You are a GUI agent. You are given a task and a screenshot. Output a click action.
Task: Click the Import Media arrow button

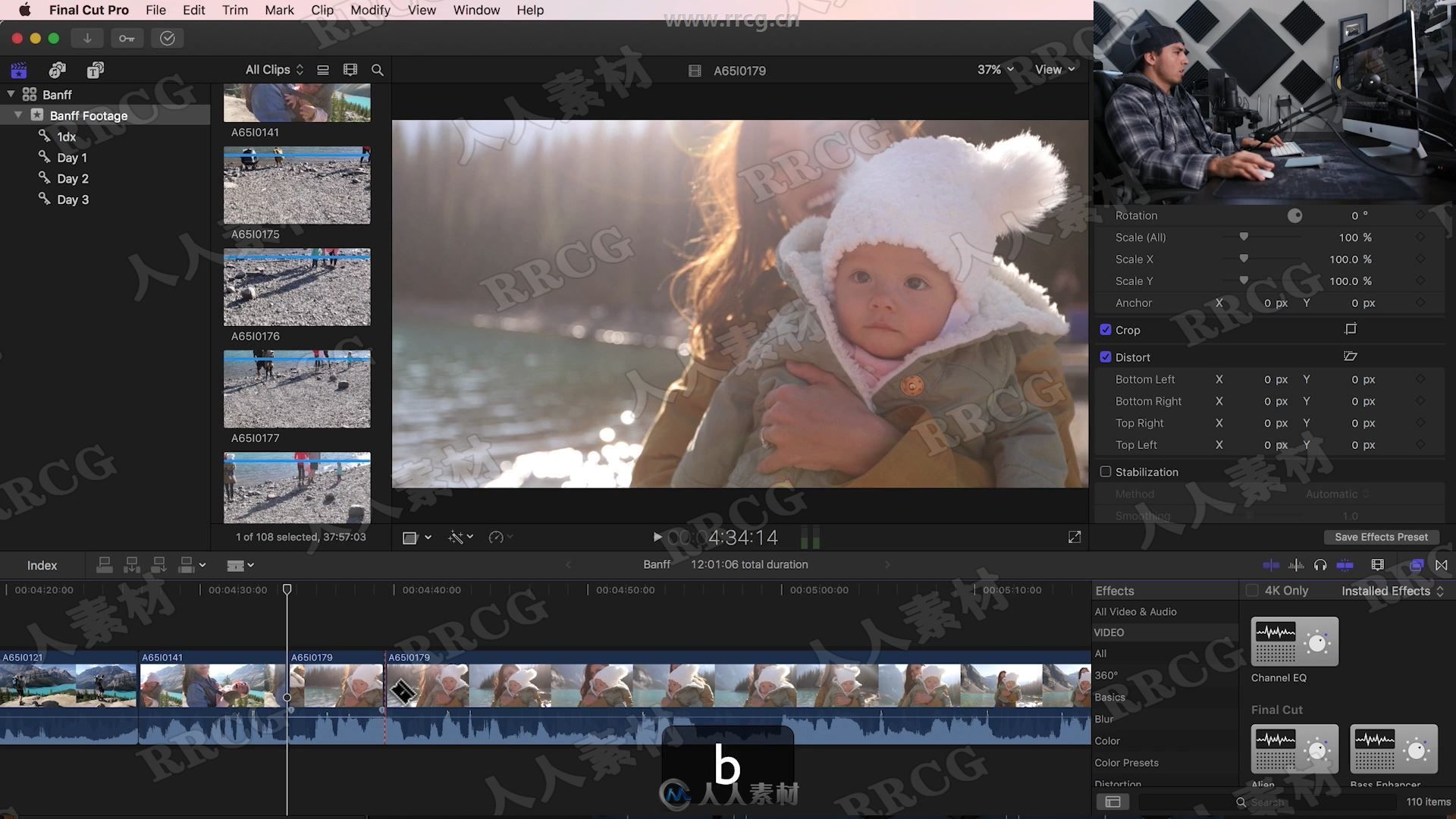pos(87,38)
